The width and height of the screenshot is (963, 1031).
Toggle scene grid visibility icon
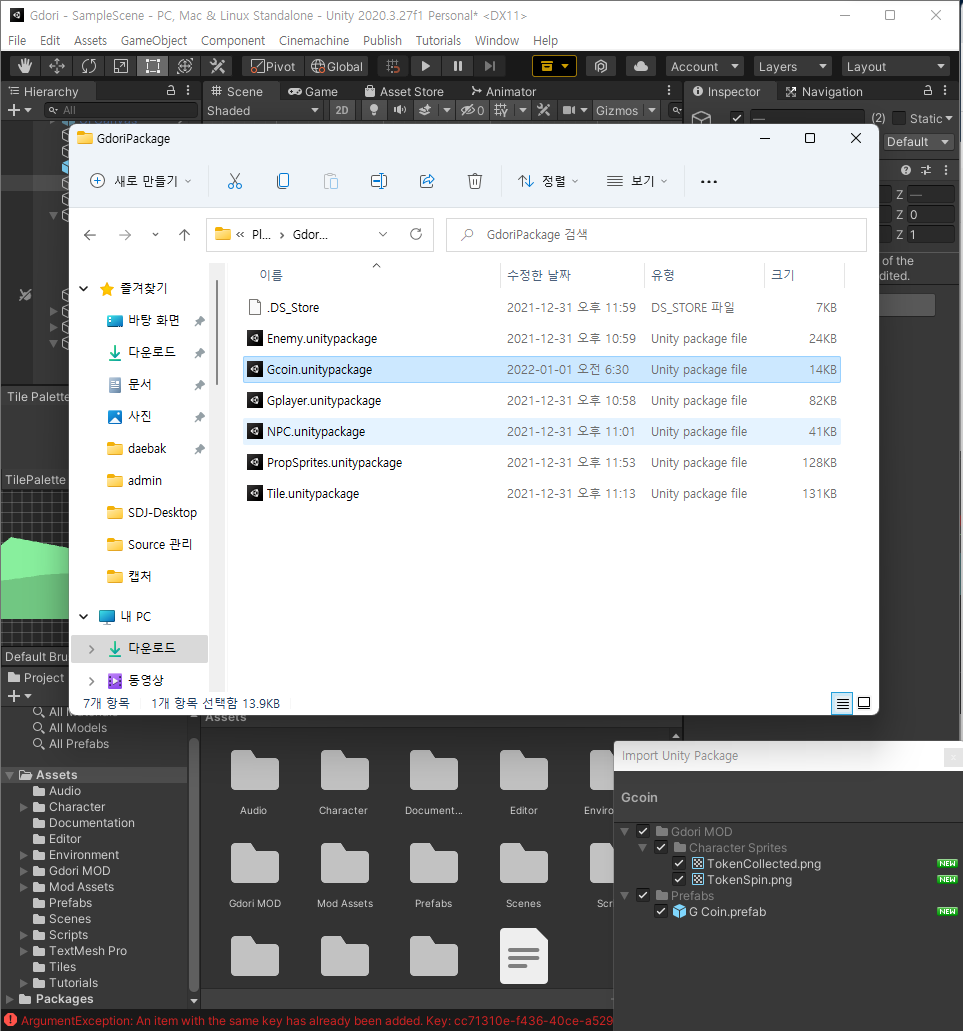pyautogui.click(x=502, y=110)
